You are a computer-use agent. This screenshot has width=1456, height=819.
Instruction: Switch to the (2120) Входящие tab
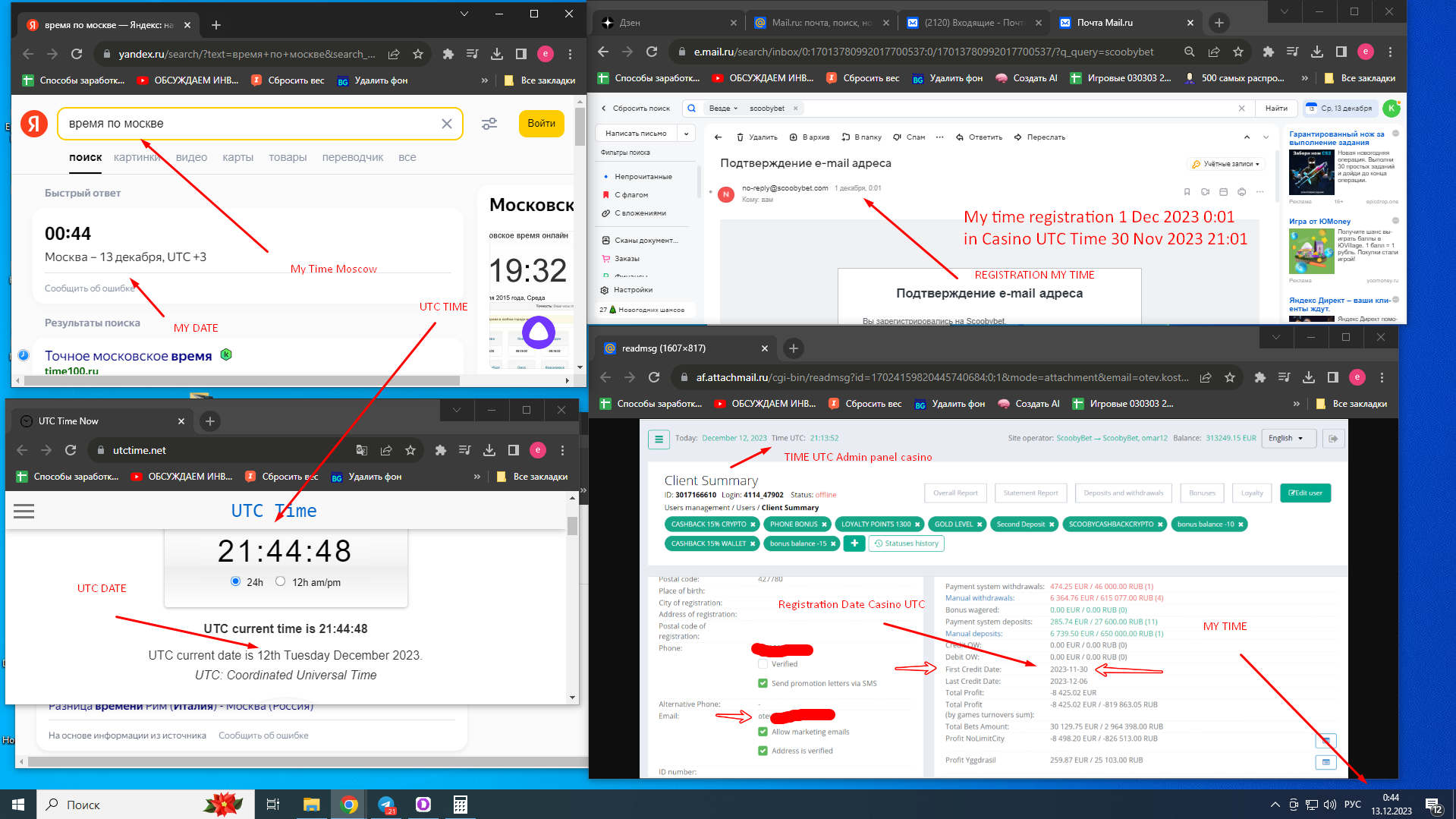pos(974,23)
